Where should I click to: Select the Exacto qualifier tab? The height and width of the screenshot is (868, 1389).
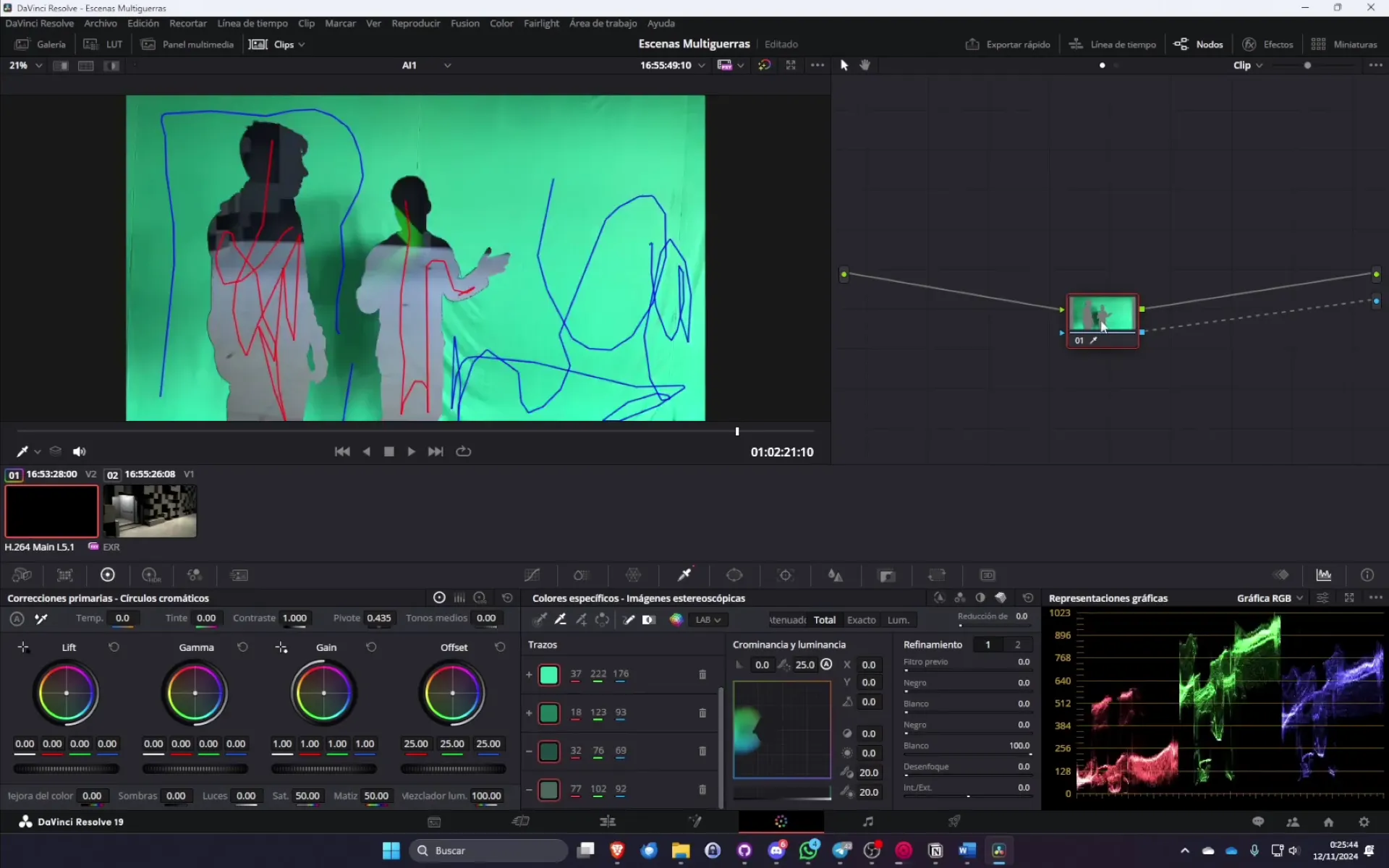click(861, 620)
